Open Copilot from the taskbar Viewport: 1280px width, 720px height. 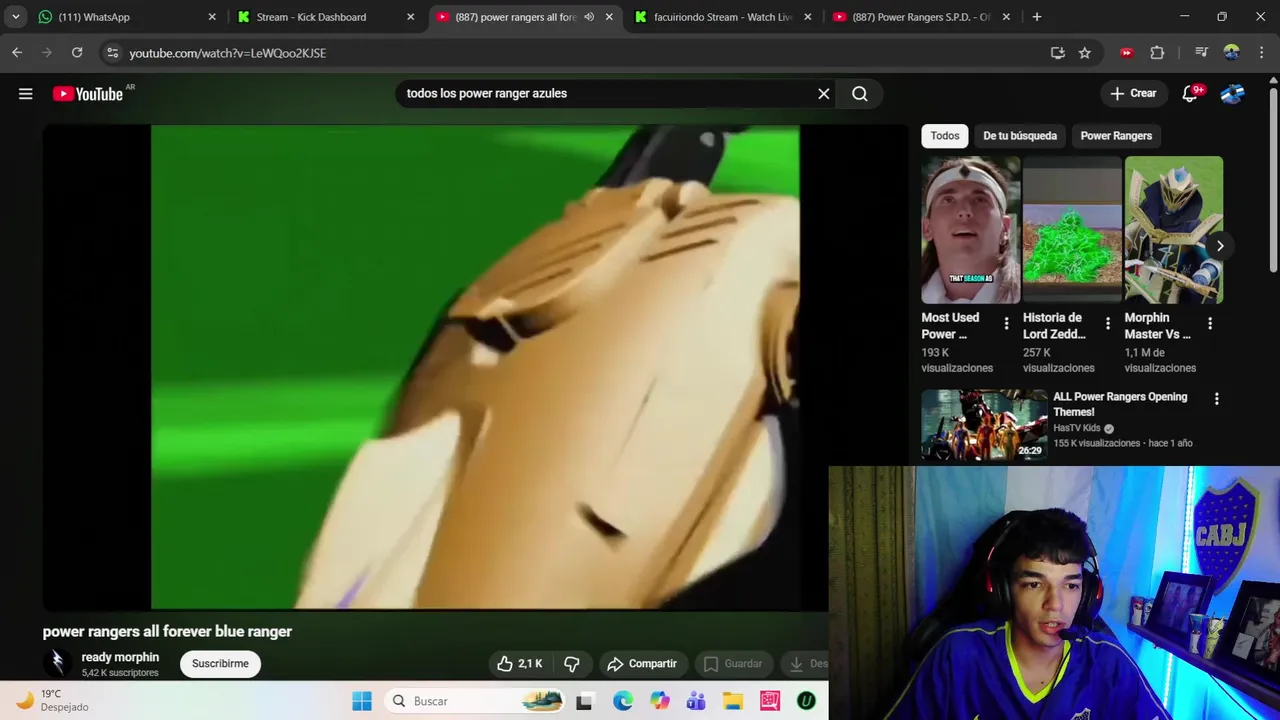click(660, 701)
